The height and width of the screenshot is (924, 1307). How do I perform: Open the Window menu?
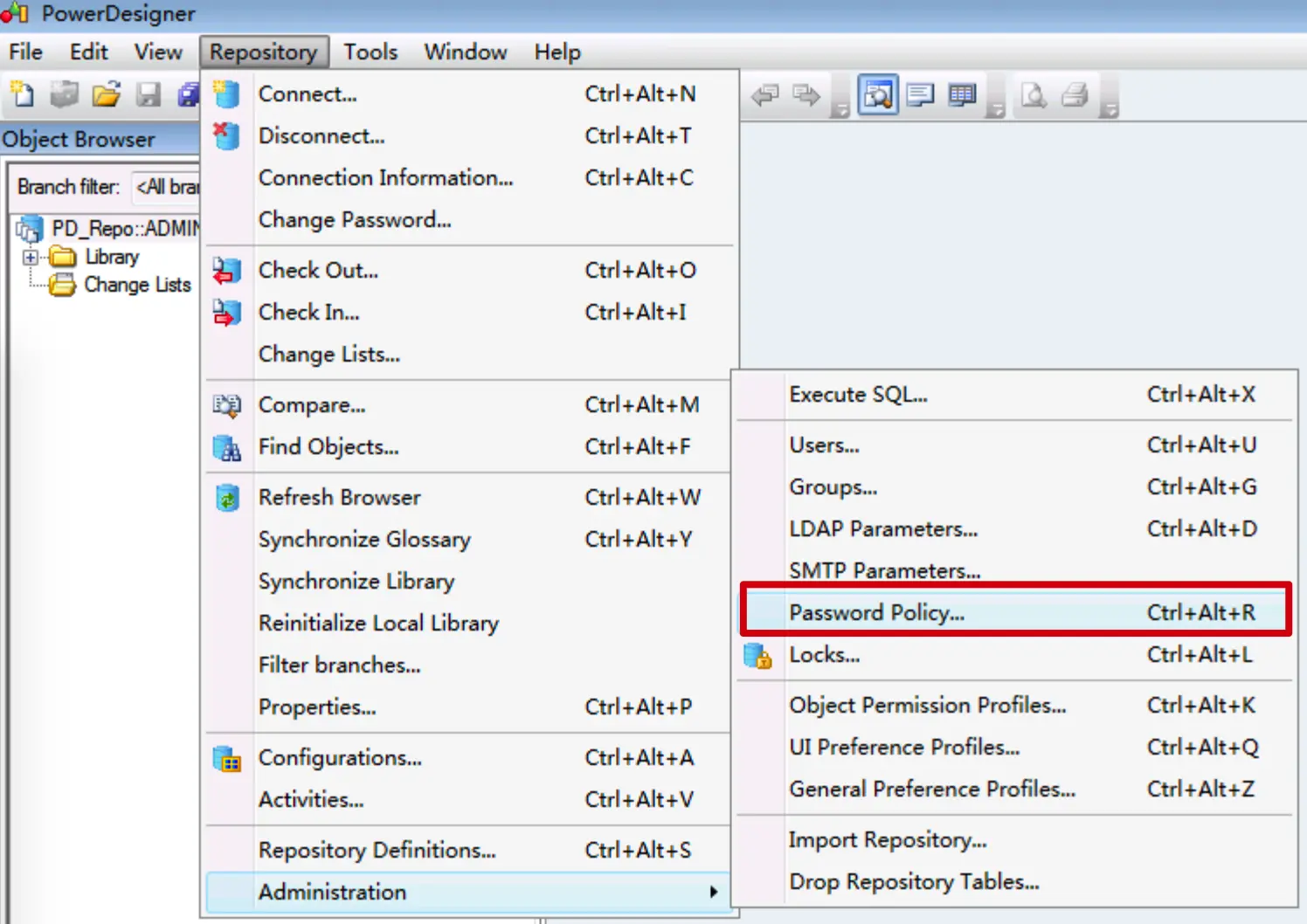click(x=466, y=52)
